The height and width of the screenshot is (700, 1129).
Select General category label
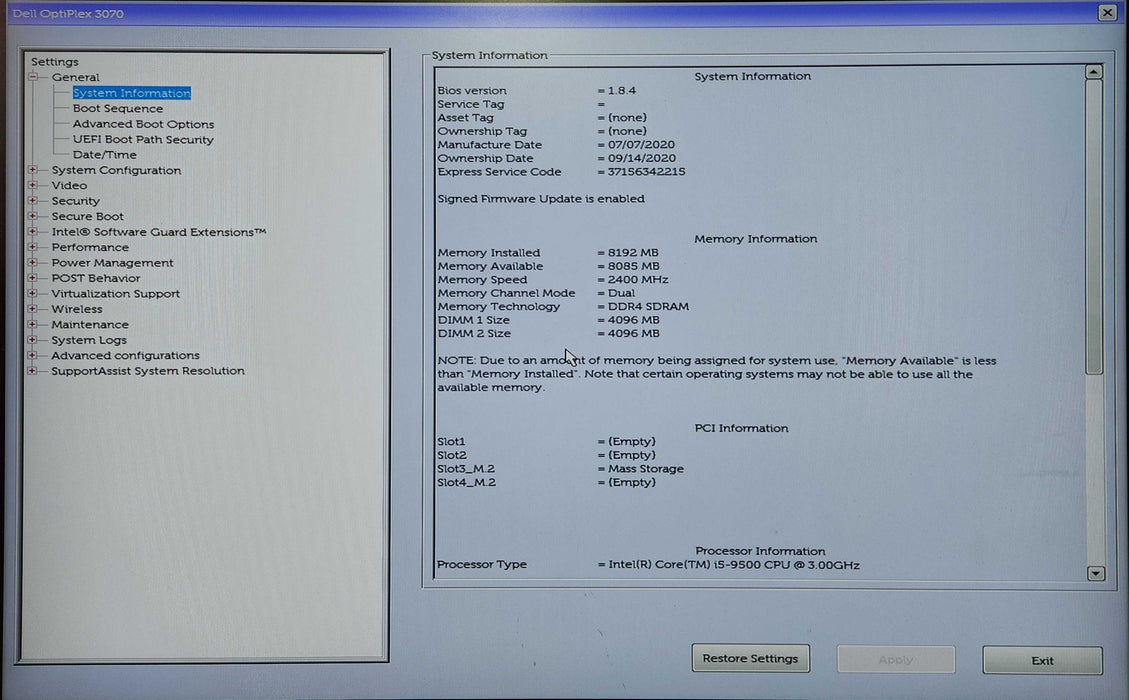tap(75, 77)
